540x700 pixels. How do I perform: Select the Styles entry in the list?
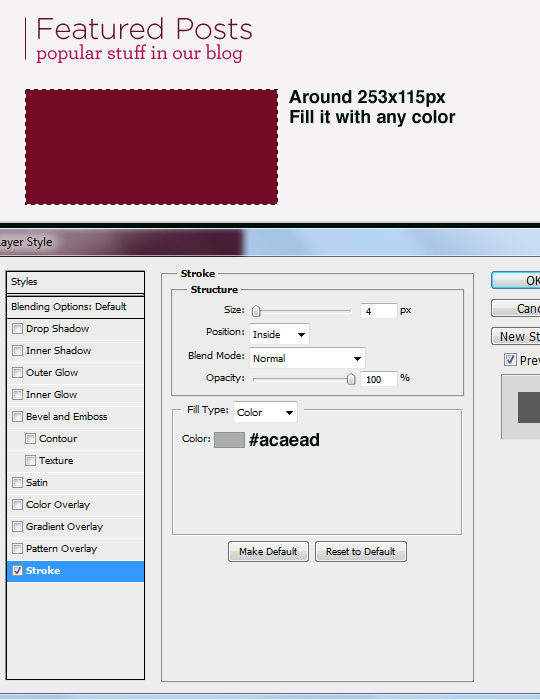(75, 282)
